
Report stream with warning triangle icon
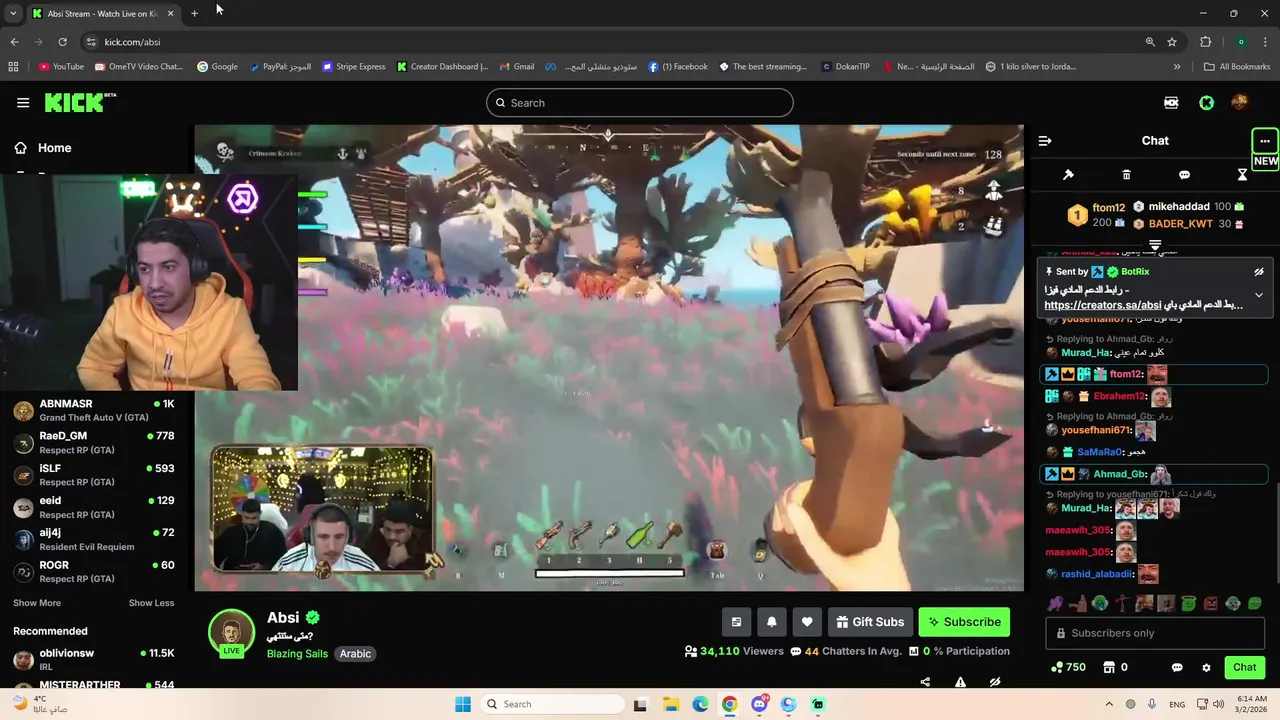point(960,682)
